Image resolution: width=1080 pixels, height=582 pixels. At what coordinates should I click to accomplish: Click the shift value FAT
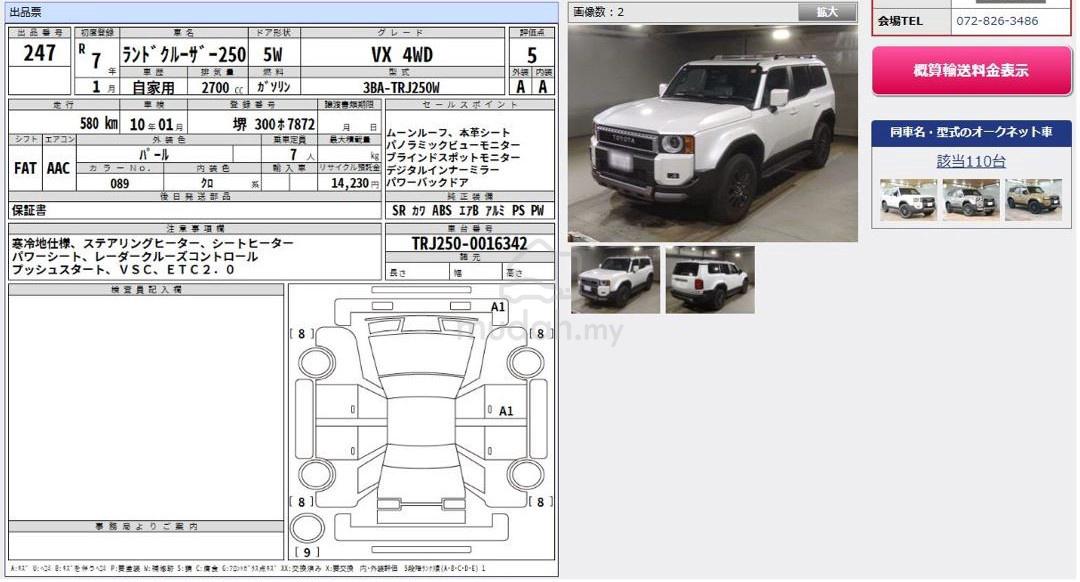pyautogui.click(x=25, y=168)
